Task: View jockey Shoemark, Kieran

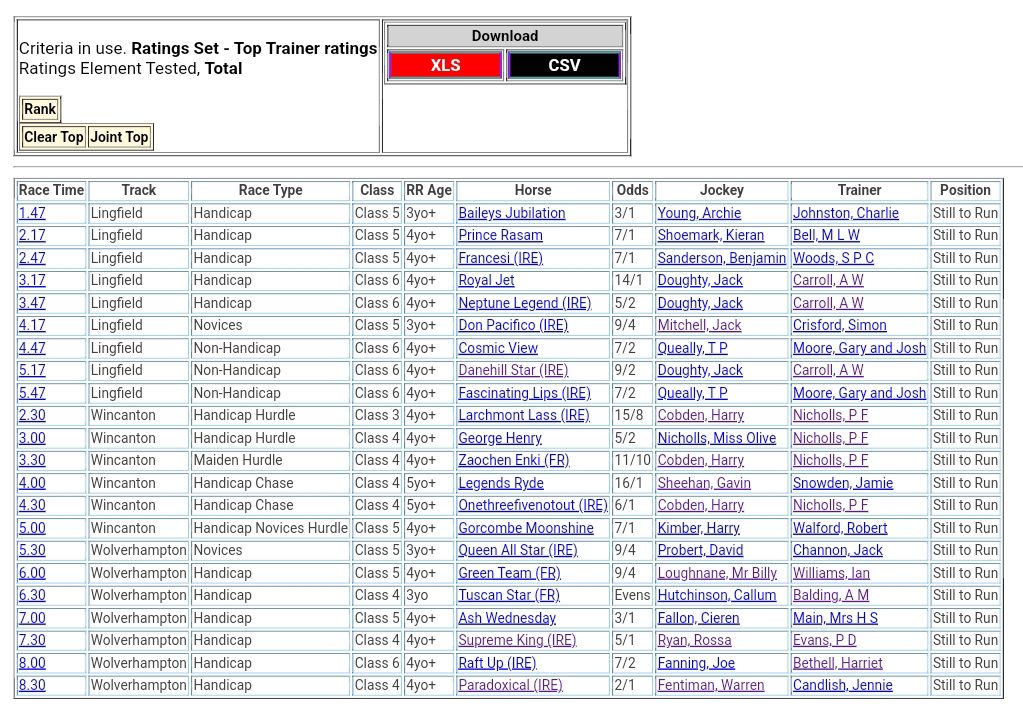Action: 710,236
